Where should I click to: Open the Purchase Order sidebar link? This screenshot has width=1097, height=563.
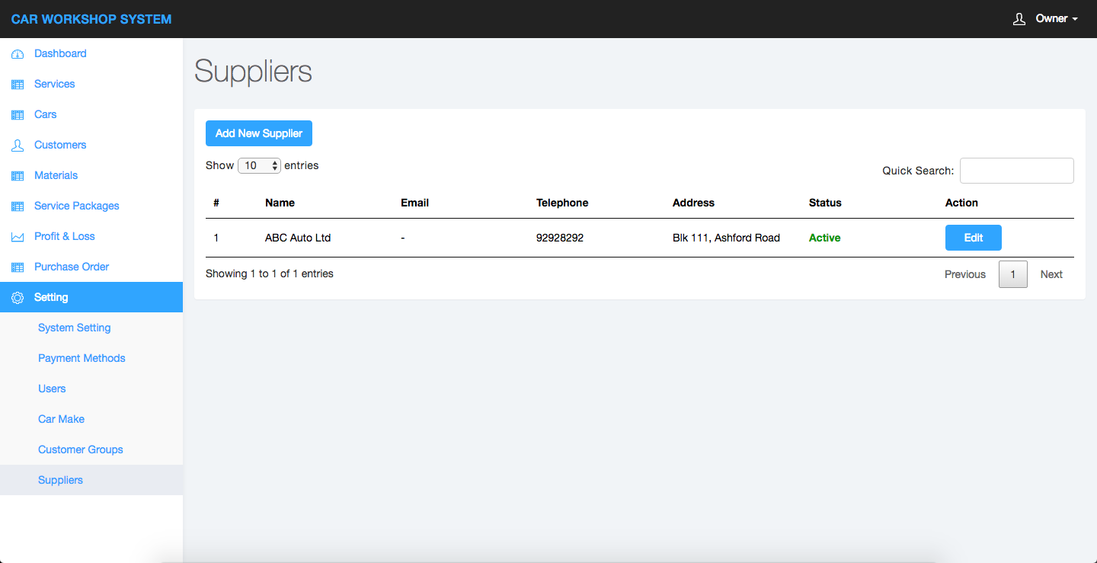tap(72, 267)
